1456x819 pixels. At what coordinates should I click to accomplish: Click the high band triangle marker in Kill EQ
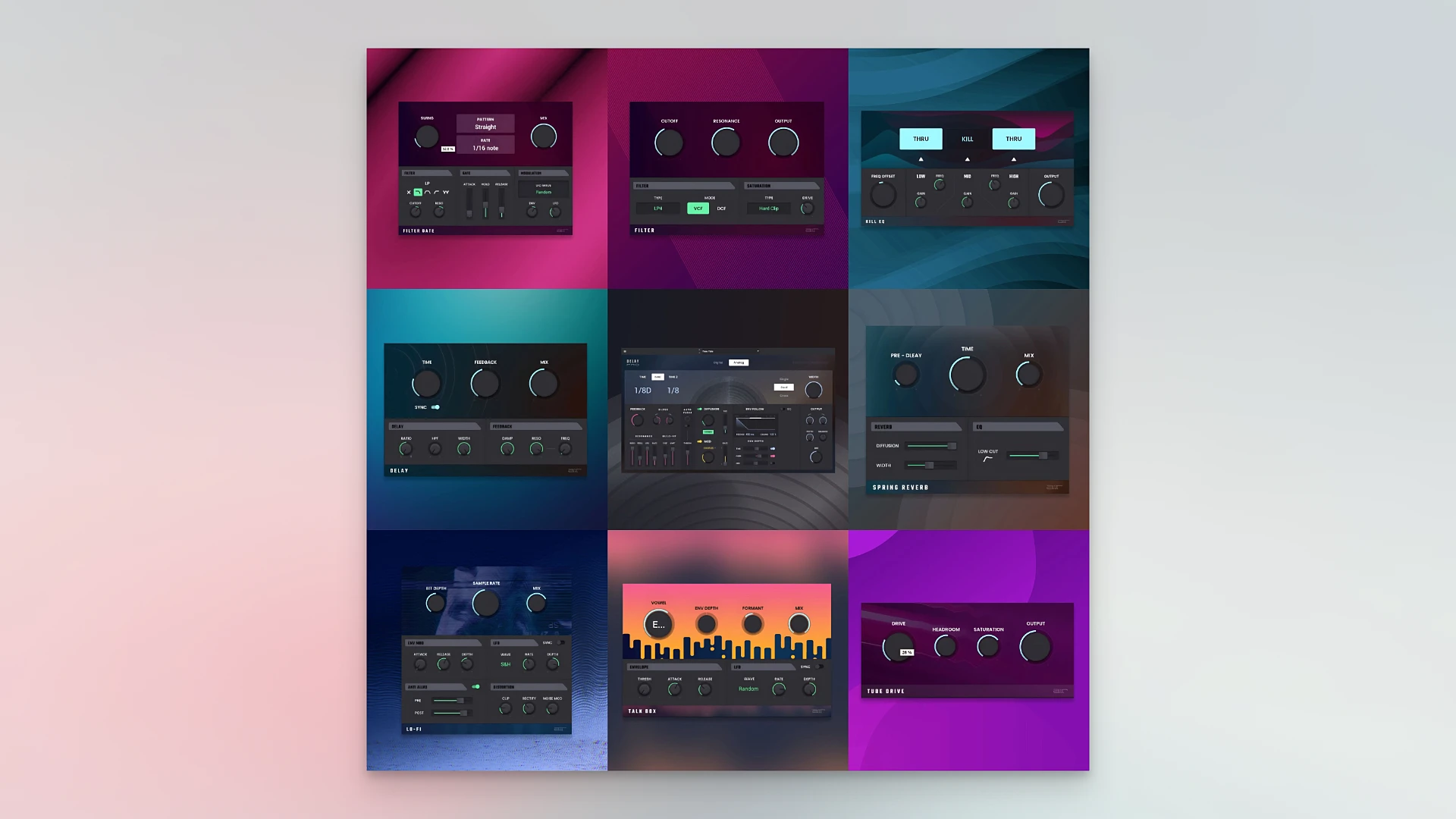pyautogui.click(x=1014, y=159)
